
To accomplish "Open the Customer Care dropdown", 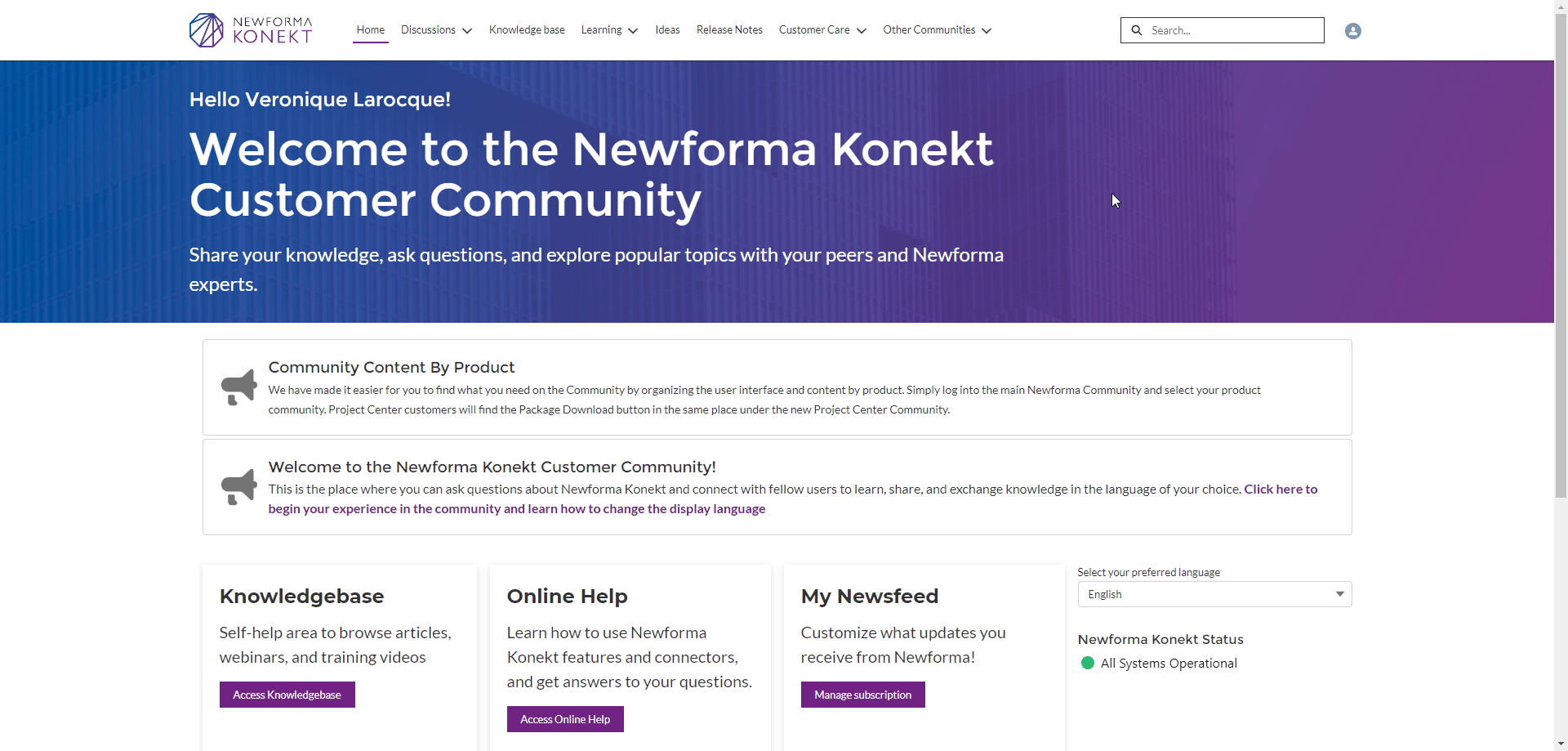I will (x=822, y=30).
